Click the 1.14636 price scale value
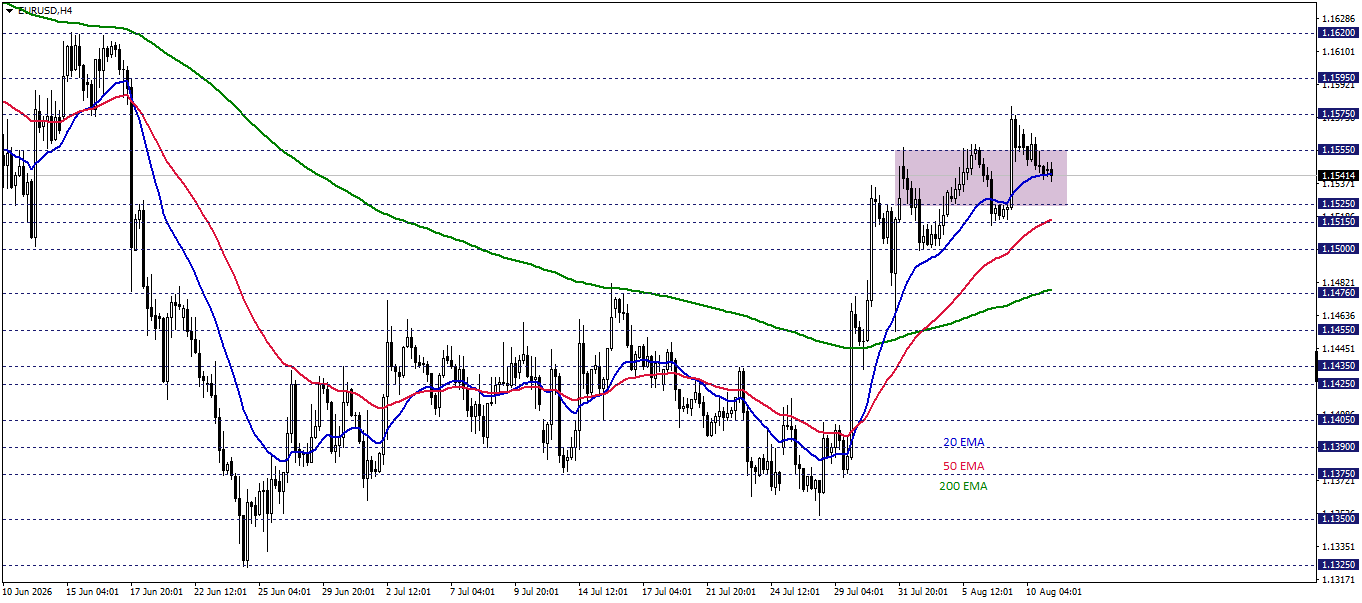This screenshot has width=1362, height=603. 1338,316
